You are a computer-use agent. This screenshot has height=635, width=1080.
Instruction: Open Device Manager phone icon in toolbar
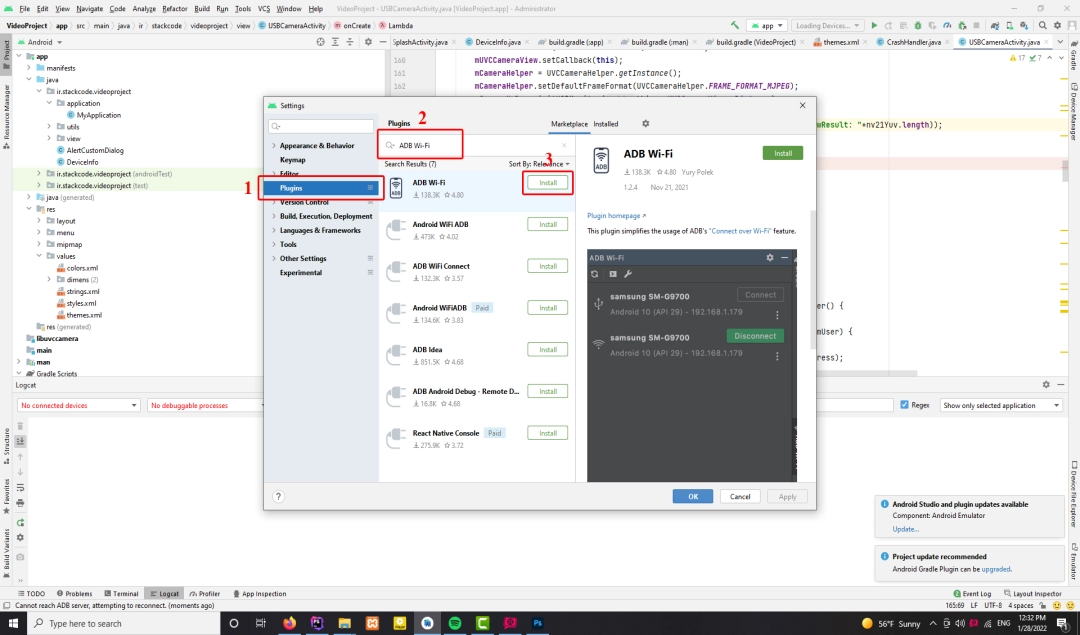tap(1009, 25)
